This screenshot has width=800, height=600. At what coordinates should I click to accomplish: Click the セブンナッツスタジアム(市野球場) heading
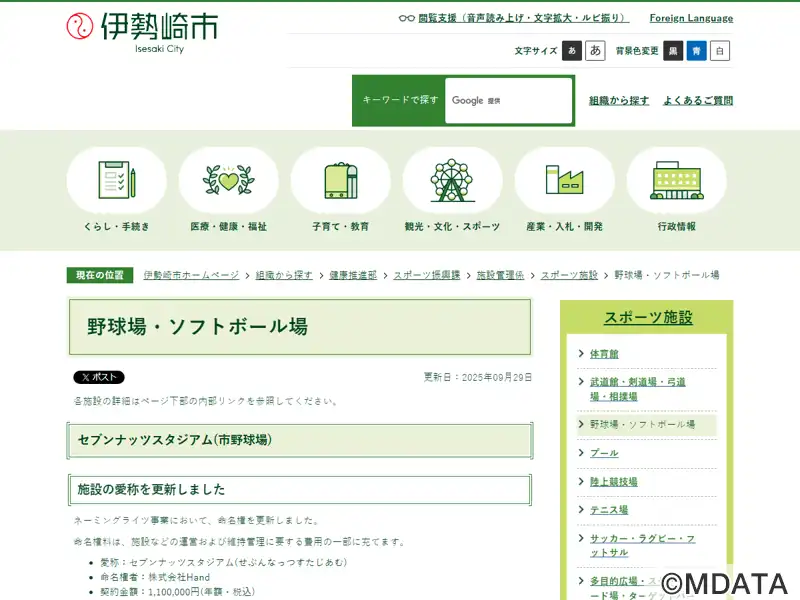tap(174, 440)
